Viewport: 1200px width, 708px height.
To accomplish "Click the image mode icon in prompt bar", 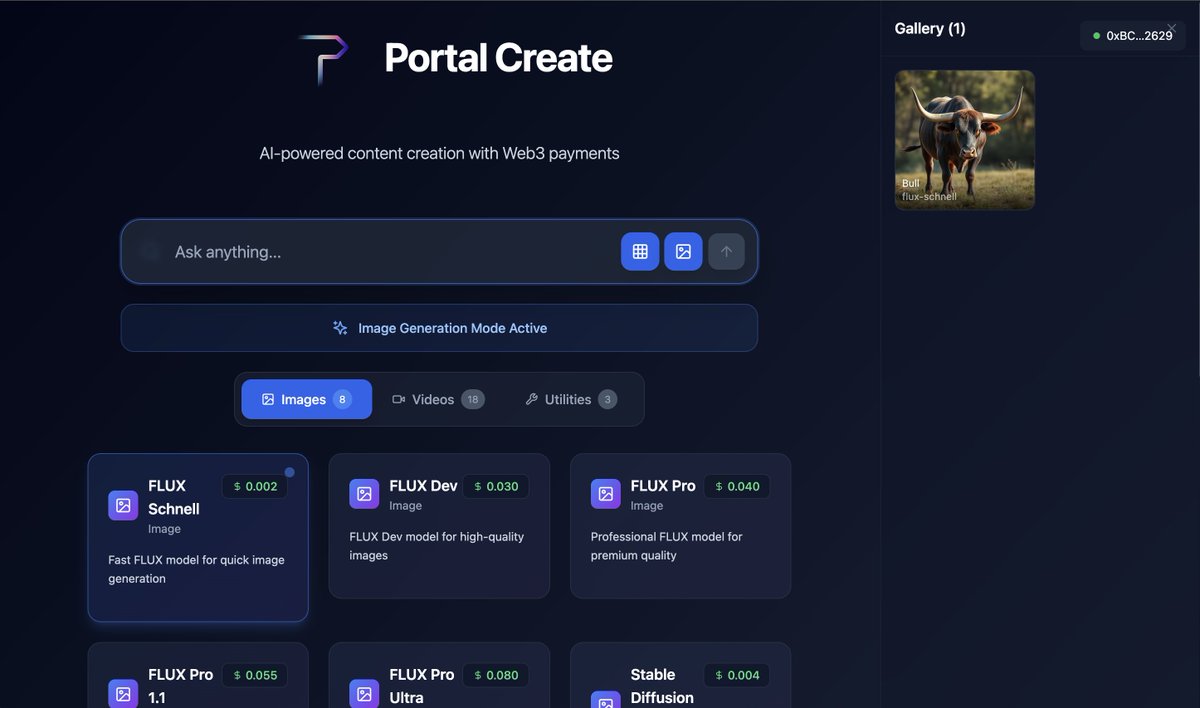I will pyautogui.click(x=683, y=252).
